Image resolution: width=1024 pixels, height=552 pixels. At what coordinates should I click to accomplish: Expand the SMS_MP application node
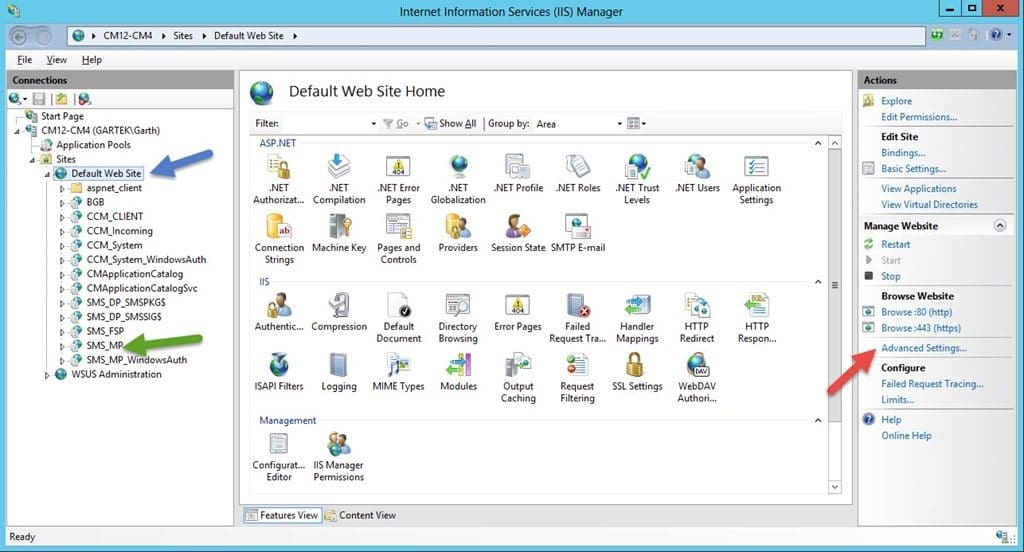tap(62, 346)
